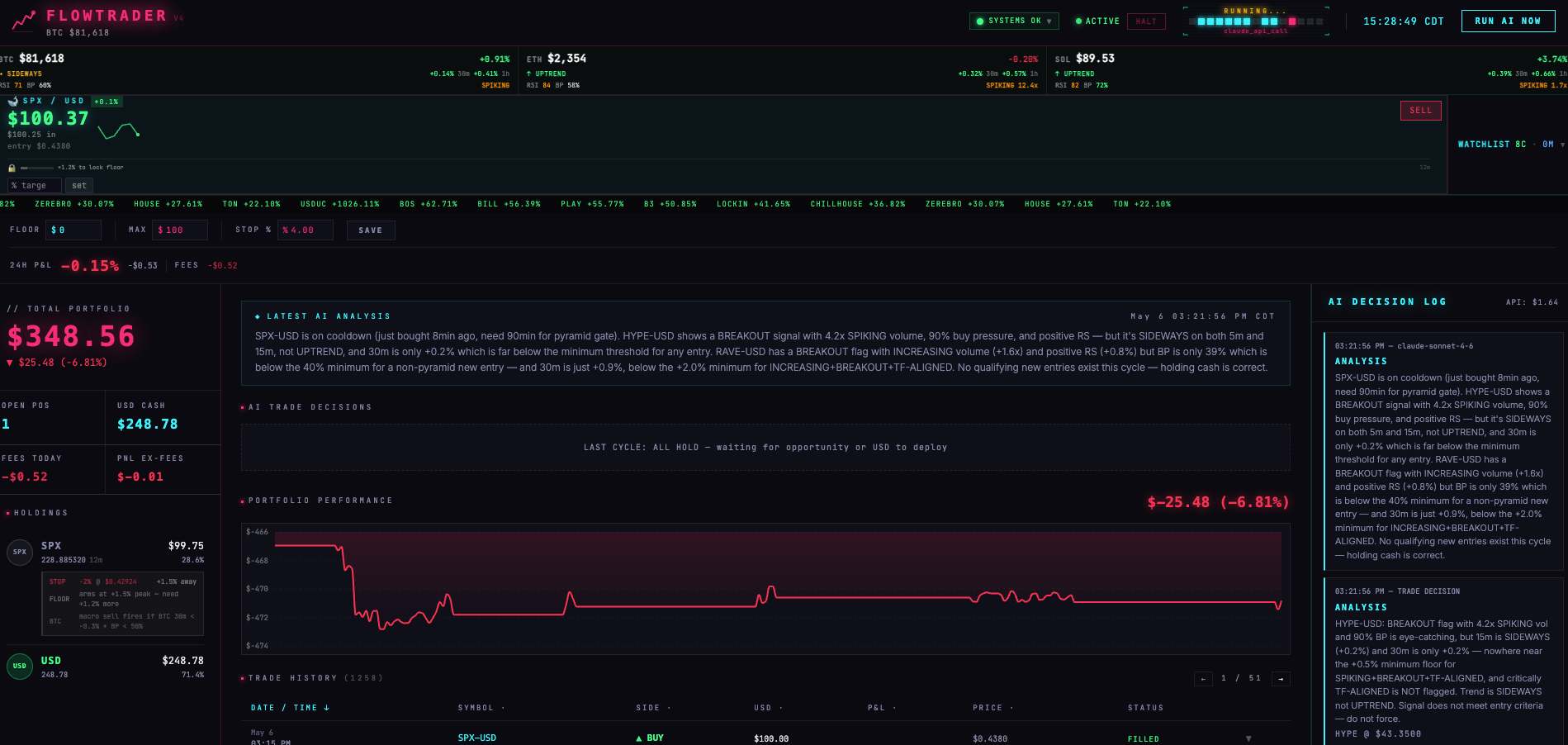Click the portfolio performance line chart
1568x745 pixels.
click(x=765, y=589)
